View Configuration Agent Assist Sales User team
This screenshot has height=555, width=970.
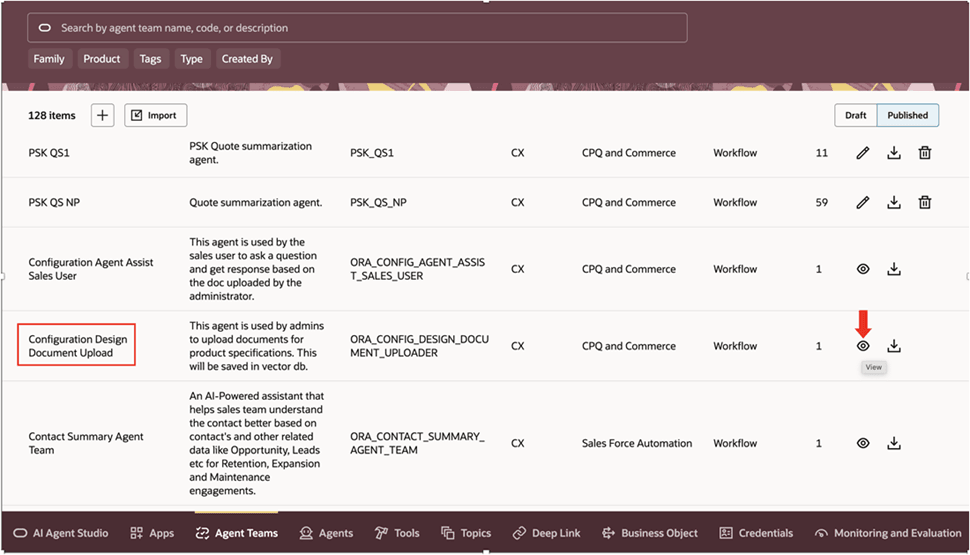(863, 269)
